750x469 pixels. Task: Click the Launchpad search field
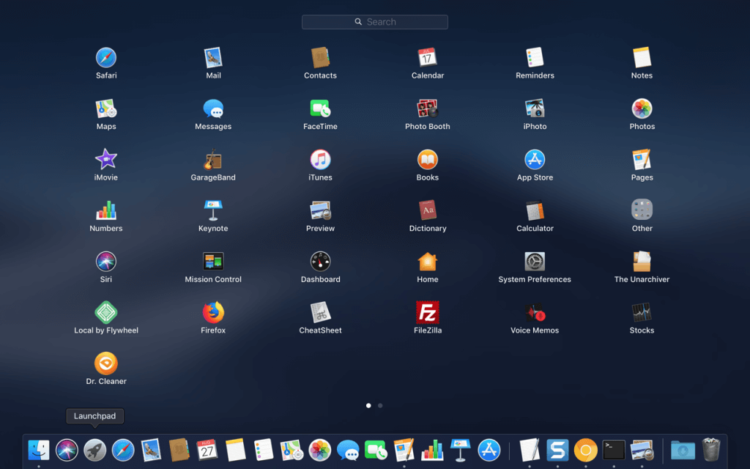point(375,22)
